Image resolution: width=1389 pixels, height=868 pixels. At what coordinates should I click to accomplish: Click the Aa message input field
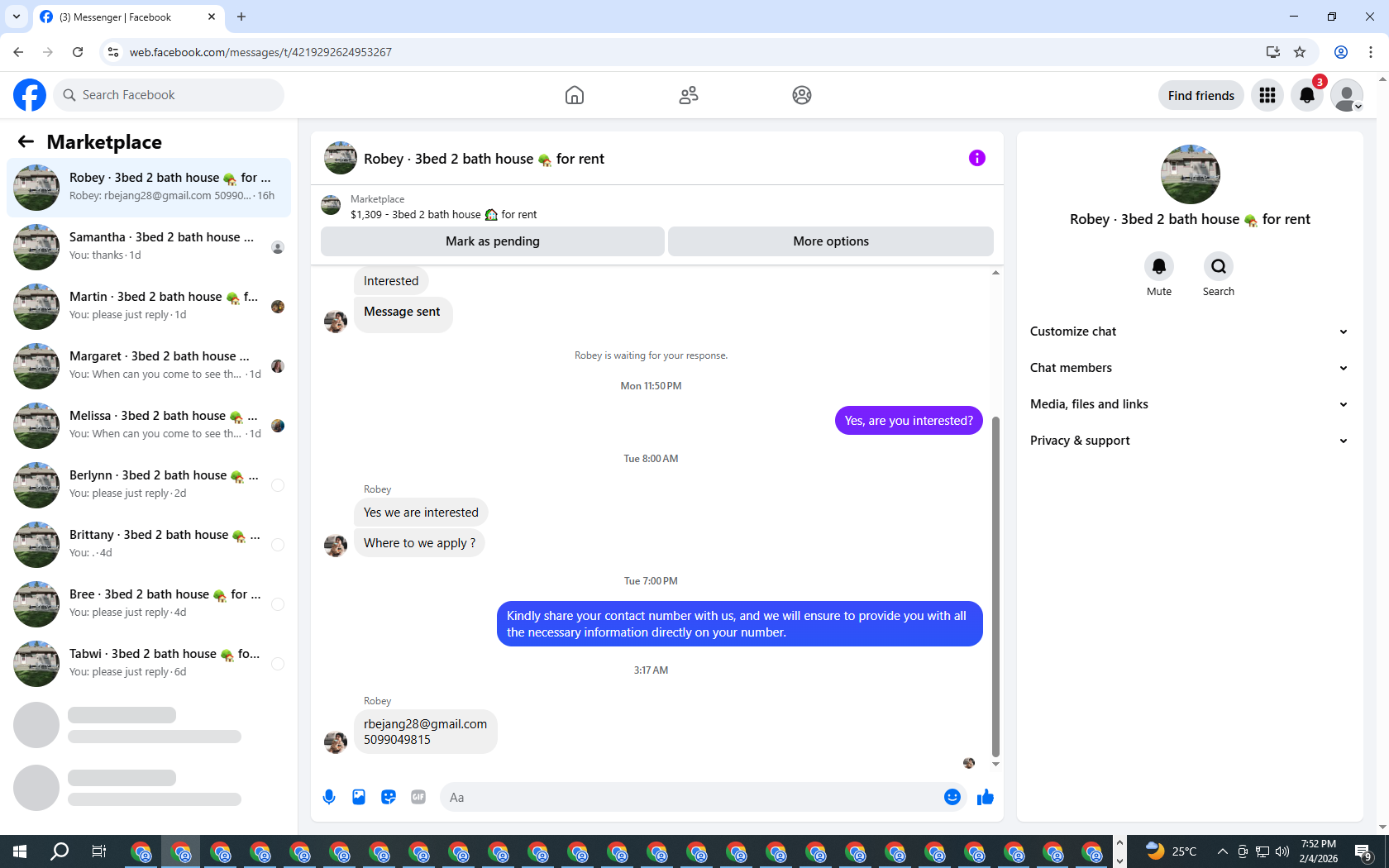pyautogui.click(x=690, y=797)
